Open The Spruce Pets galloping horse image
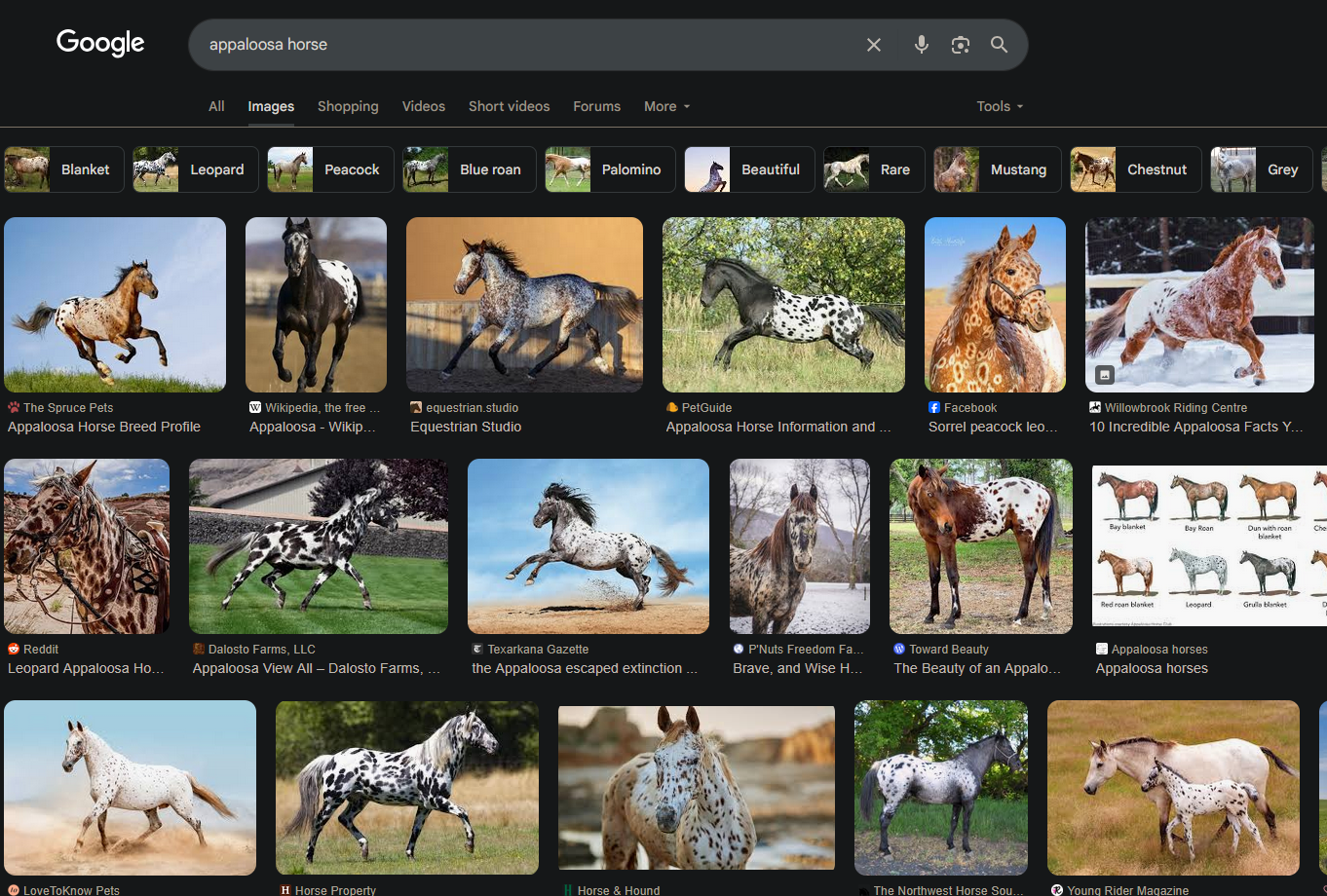 click(115, 305)
